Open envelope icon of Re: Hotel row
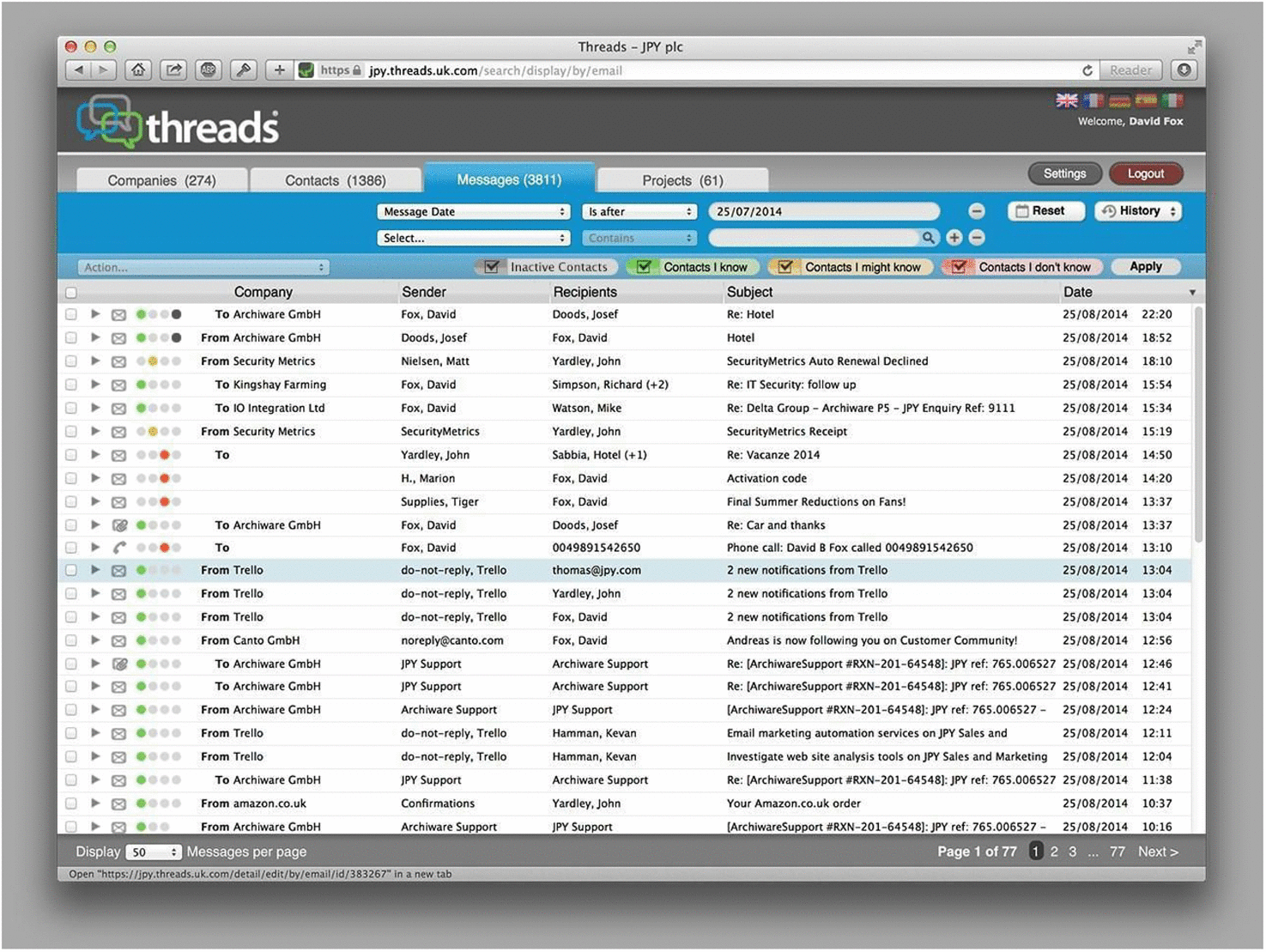1266x952 pixels. pyautogui.click(x=119, y=315)
